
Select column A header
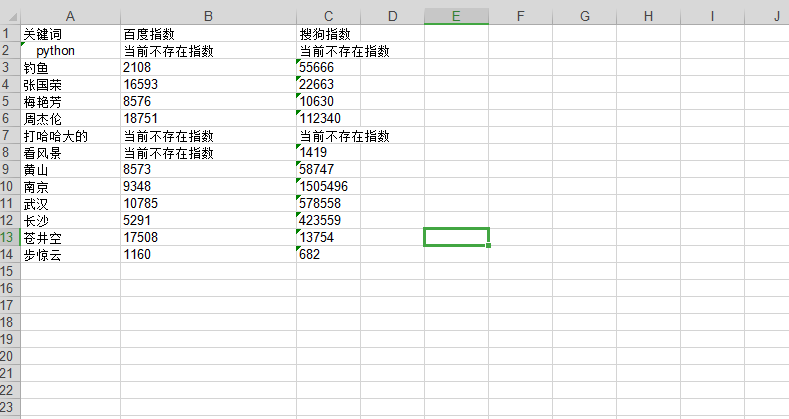(70, 16)
